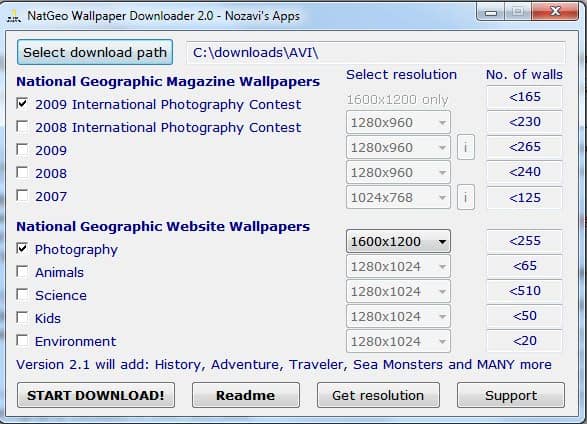Screen dimensions: 587x424
Task: Open resolution dropdown in the 2009 row
Action: 398,147
